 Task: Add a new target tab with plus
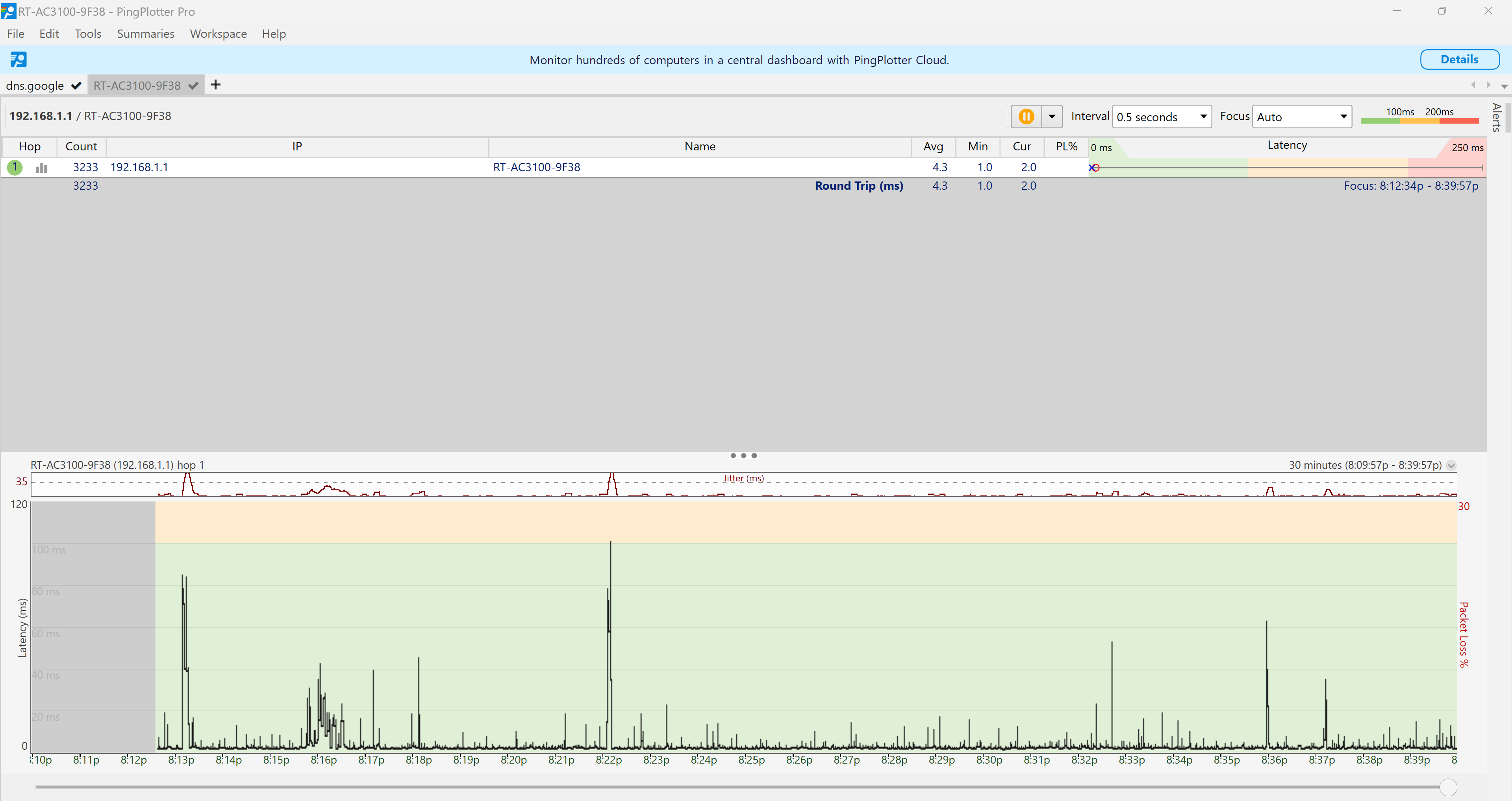tap(215, 85)
